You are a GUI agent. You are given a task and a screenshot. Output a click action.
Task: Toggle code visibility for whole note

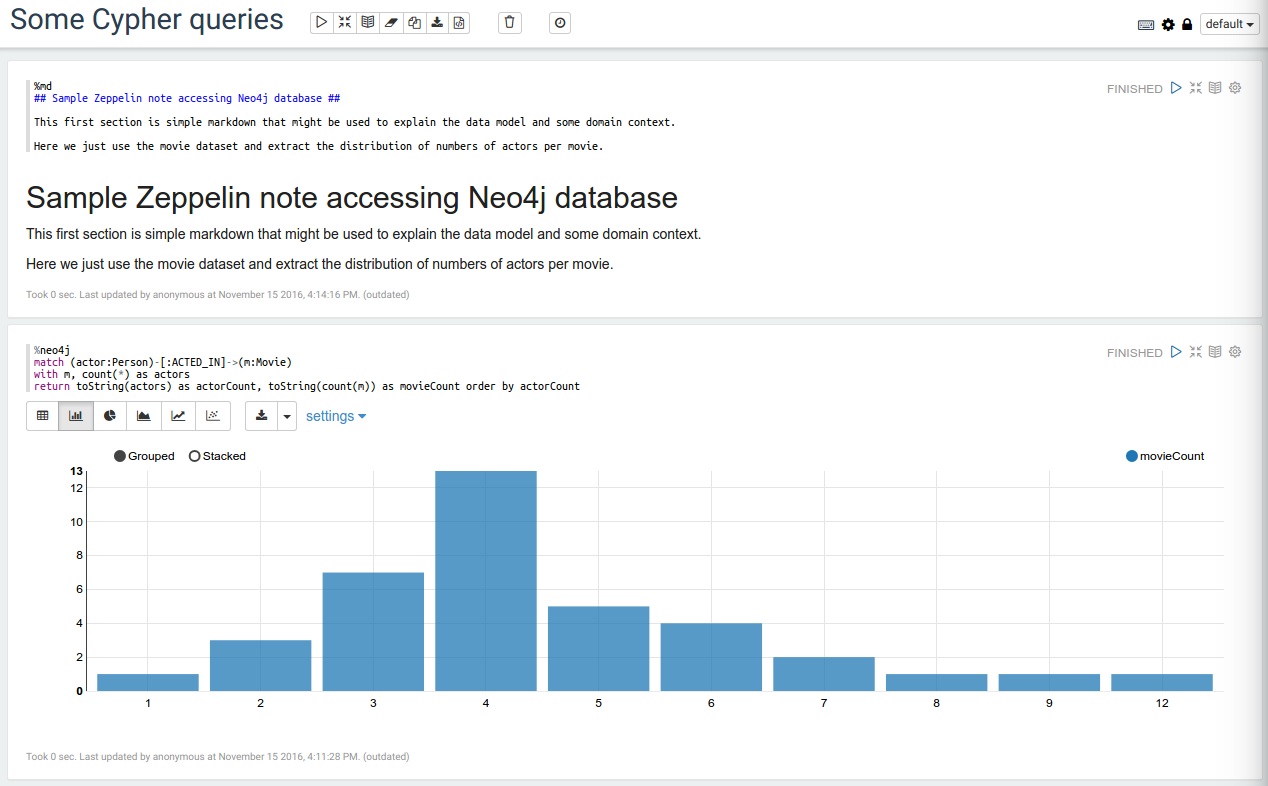[345, 22]
